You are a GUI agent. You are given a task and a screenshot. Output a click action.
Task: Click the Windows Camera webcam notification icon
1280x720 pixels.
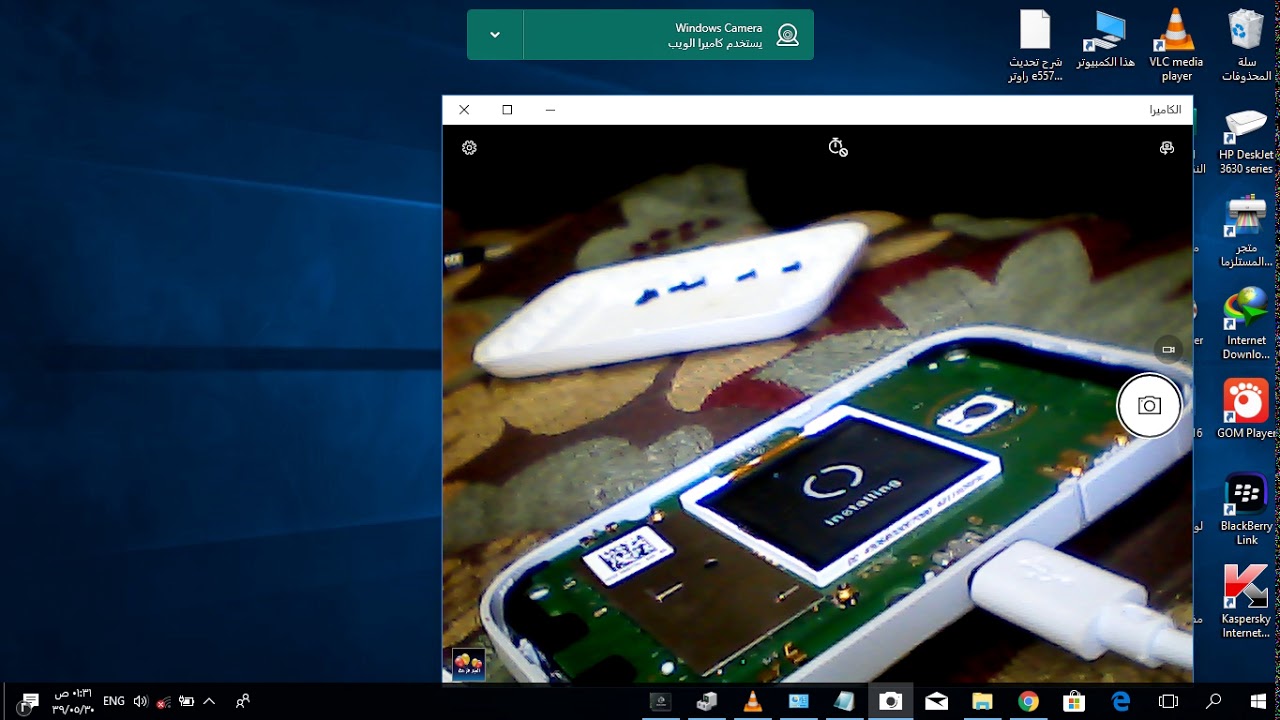(788, 35)
